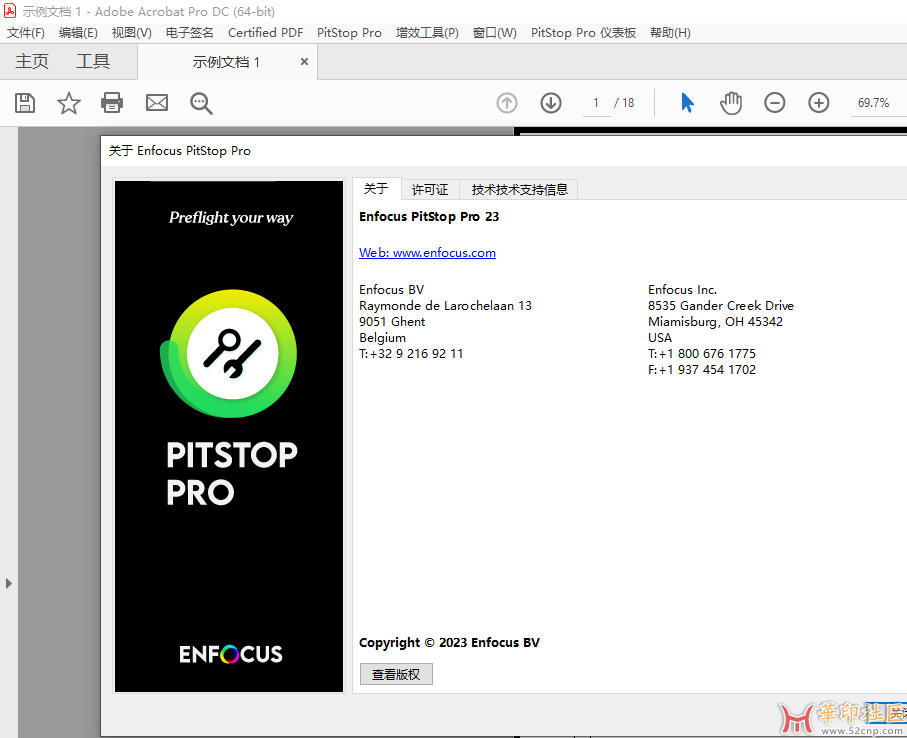Expand the left navigation pane arrow
The image size is (907, 738).
pyautogui.click(x=9, y=583)
